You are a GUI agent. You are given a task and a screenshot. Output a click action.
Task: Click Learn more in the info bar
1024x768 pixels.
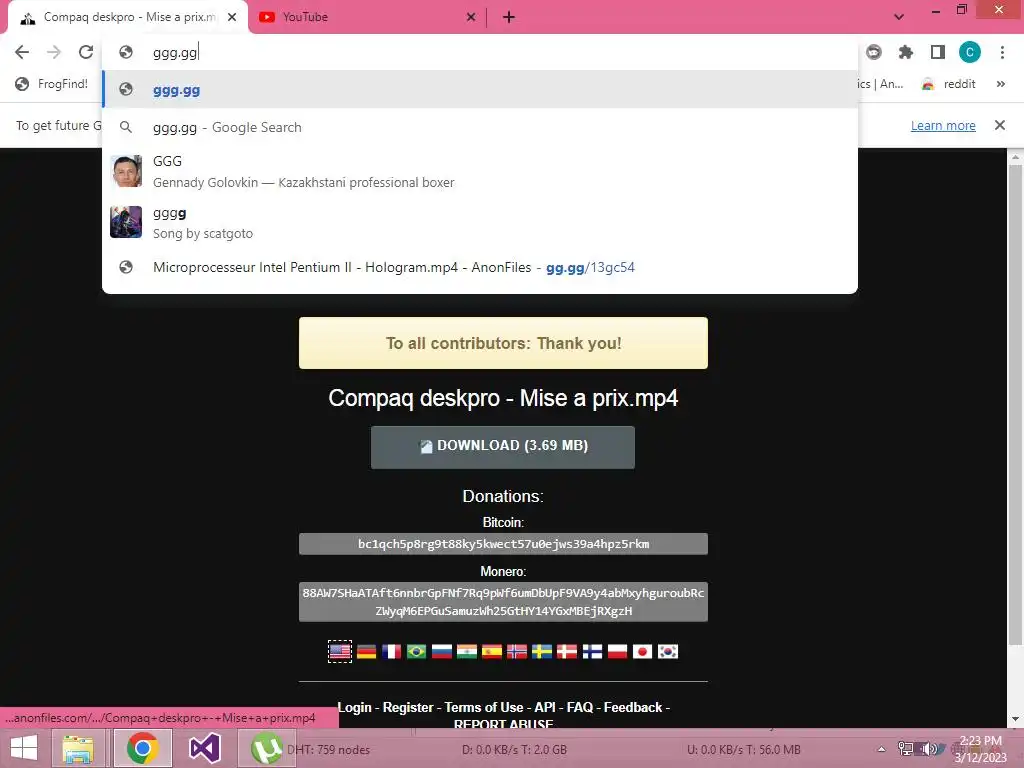(943, 125)
